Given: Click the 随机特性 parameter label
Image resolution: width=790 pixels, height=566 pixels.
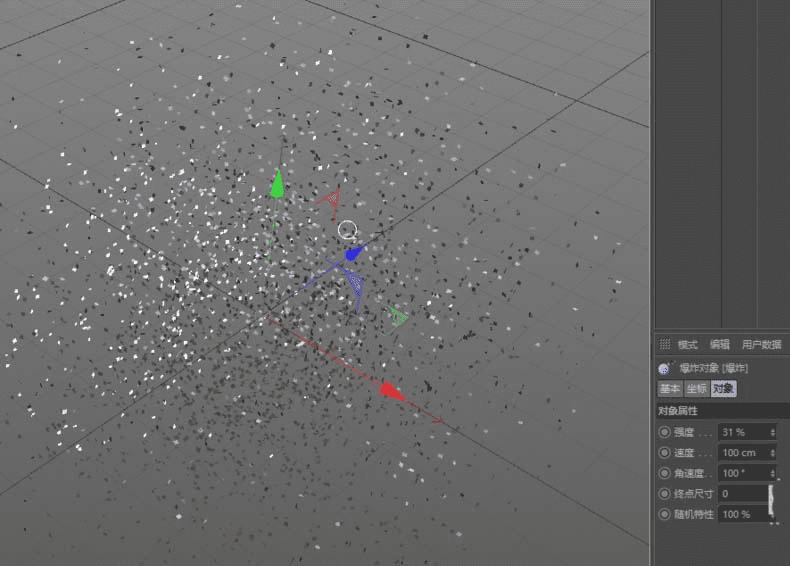Looking at the screenshot, I should click(x=694, y=515).
